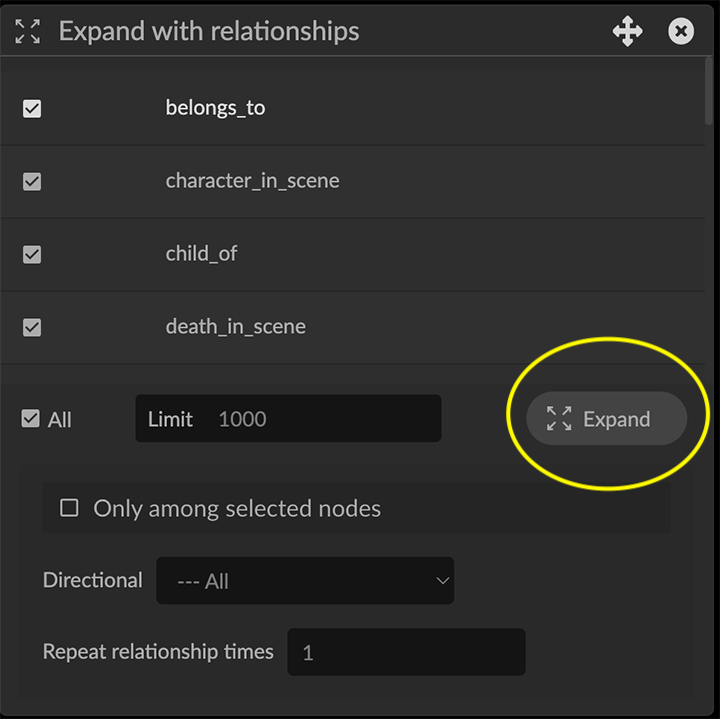The height and width of the screenshot is (719, 720).
Task: Click the death_in_scene relationship name
Action: coord(235,327)
